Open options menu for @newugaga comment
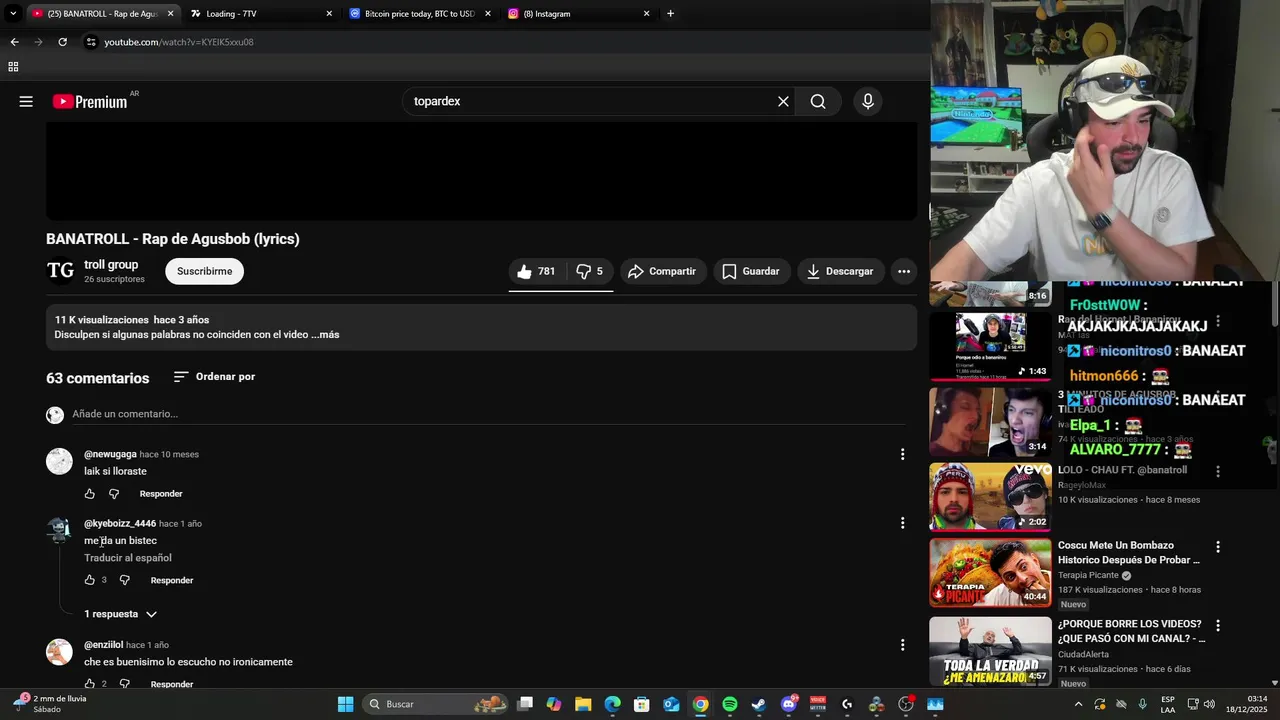The image size is (1280, 720). (x=902, y=454)
